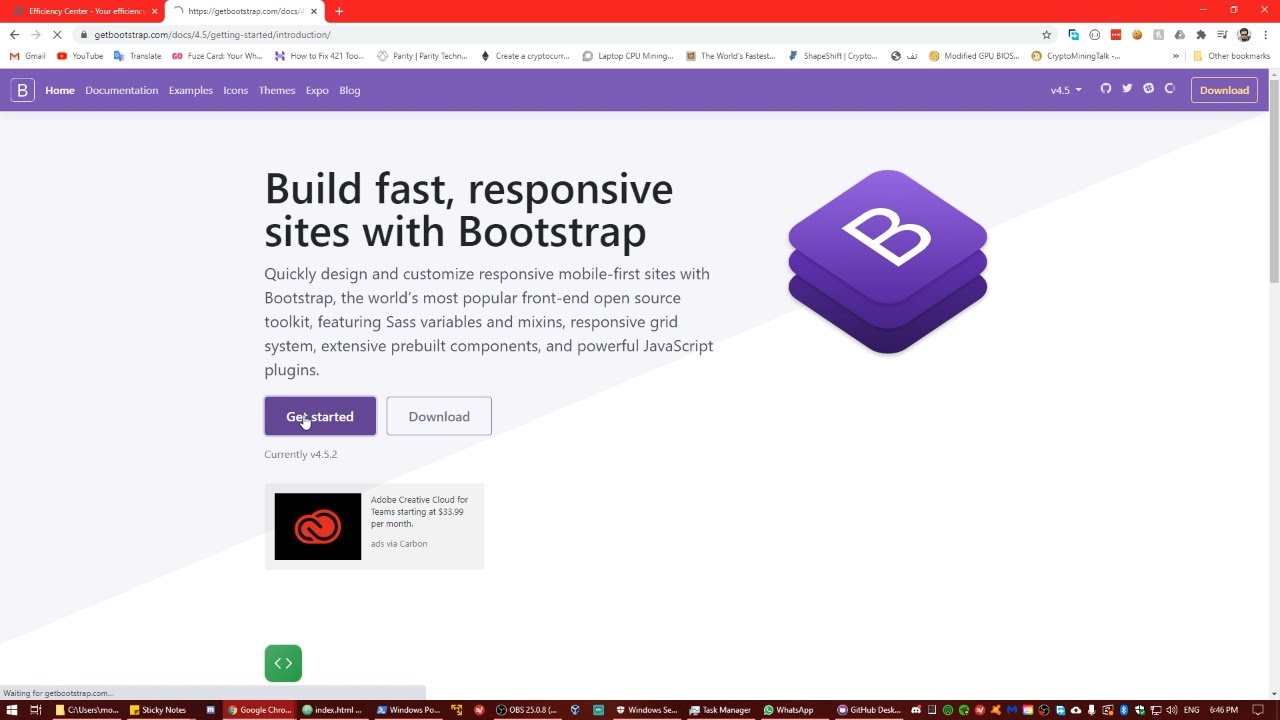Click the 6:46 PM taskbar clock
This screenshot has height=720, width=1280.
click(1224, 710)
